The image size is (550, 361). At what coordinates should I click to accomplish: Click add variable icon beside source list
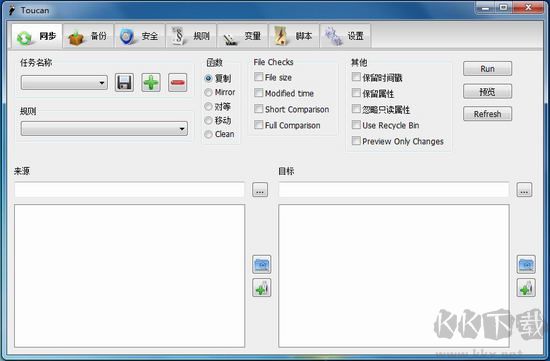coord(261,288)
